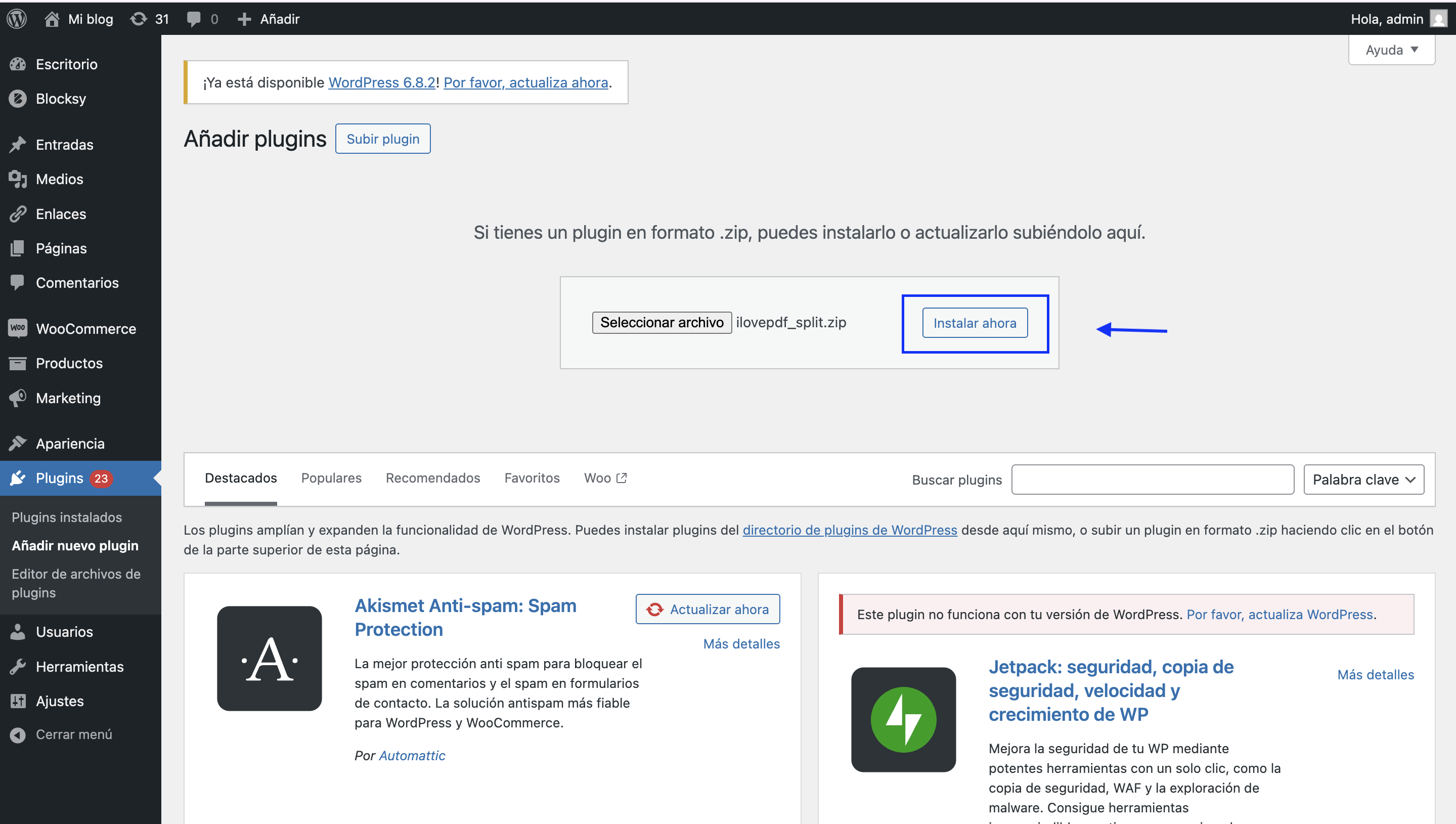1456x824 pixels.
Task: Switch to the Populares tab
Action: tap(331, 478)
